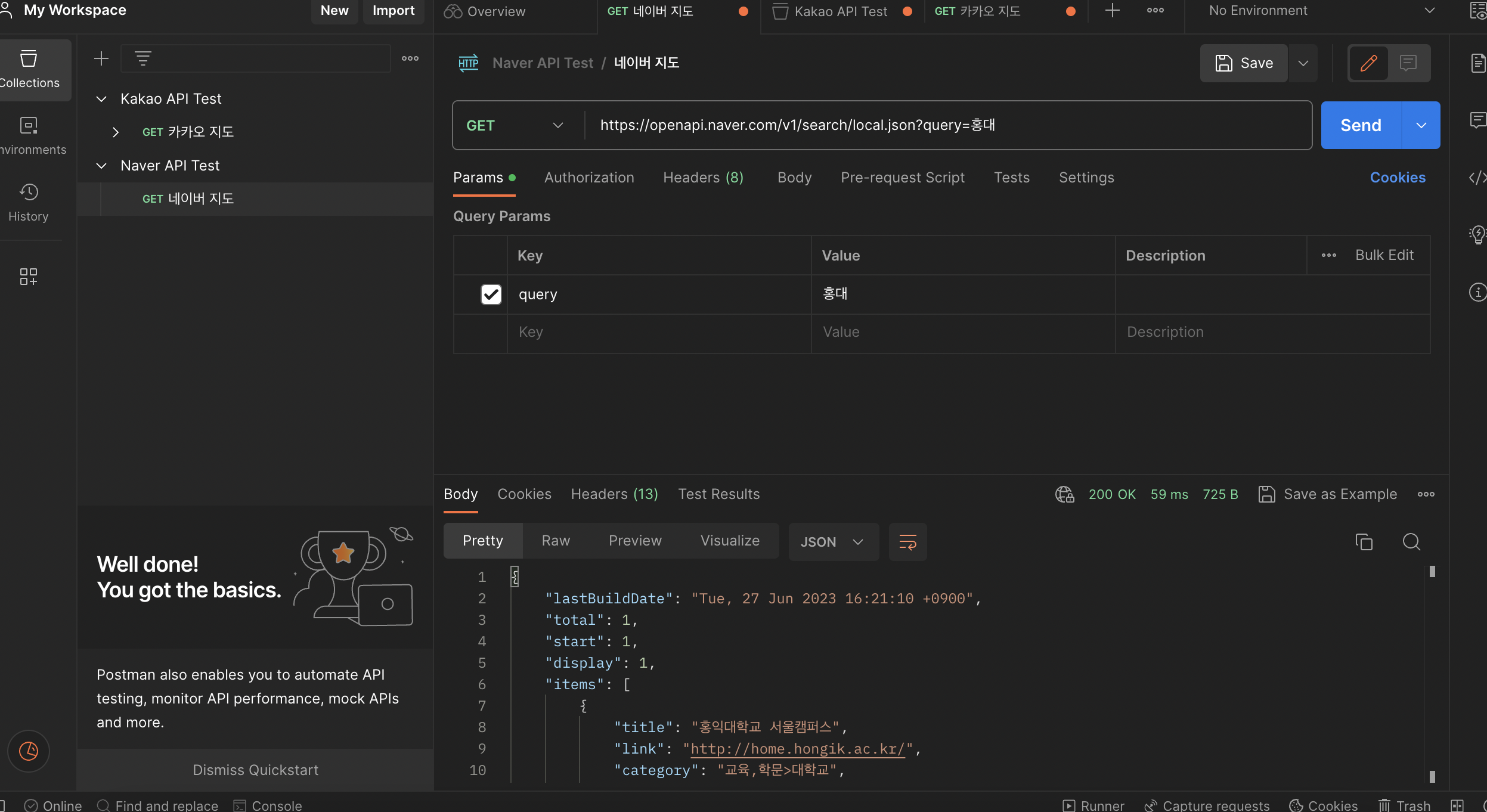Click the Cookies link near Params

(1398, 178)
